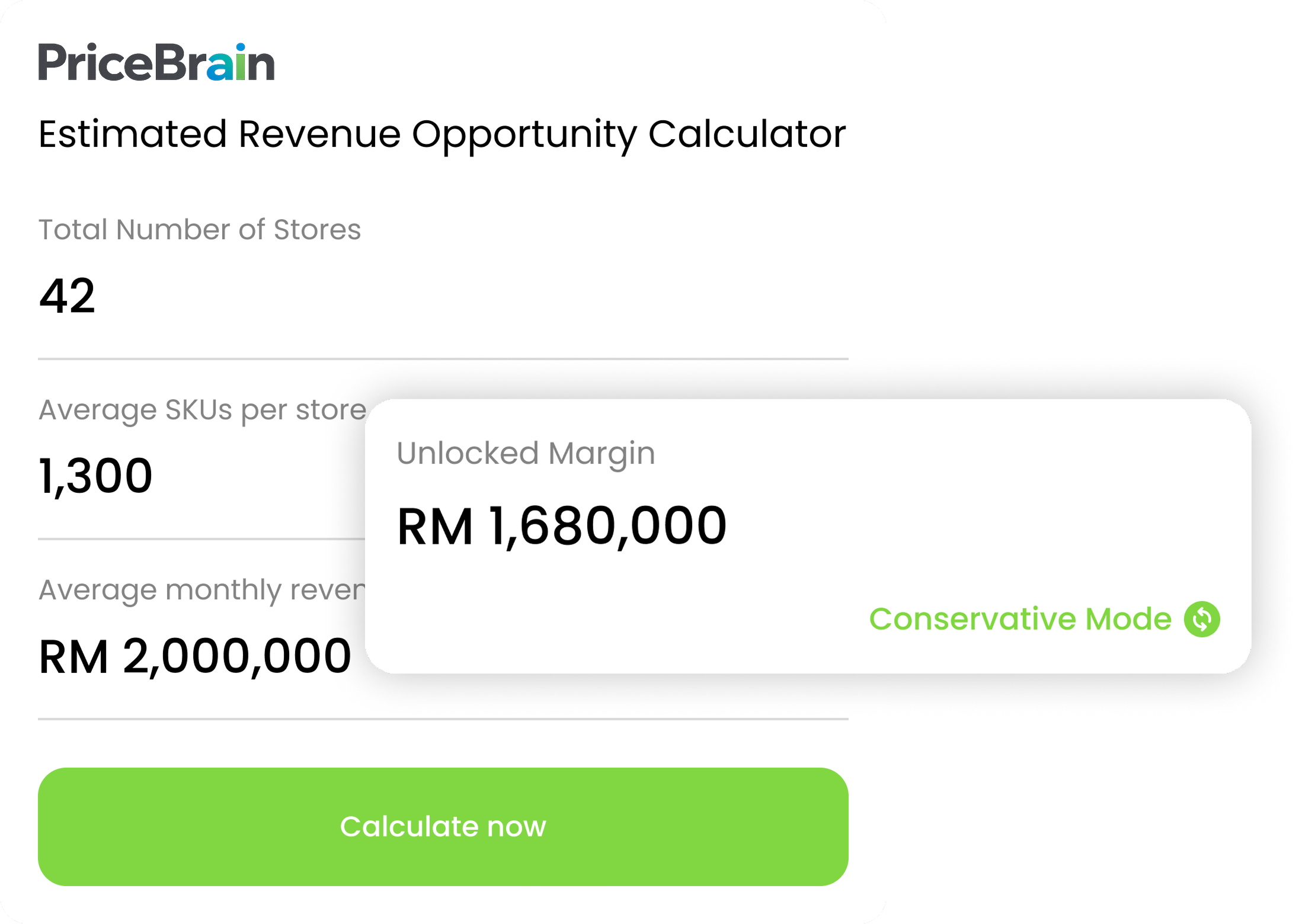Image resolution: width=1299 pixels, height=924 pixels.
Task: Toggle the Conservative Mode text link
Action: click(1020, 620)
